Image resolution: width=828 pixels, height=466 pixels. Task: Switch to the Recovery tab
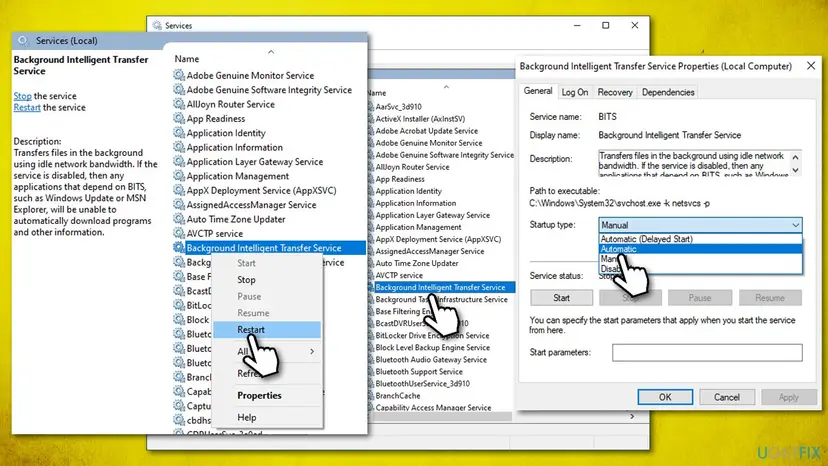tap(615, 92)
